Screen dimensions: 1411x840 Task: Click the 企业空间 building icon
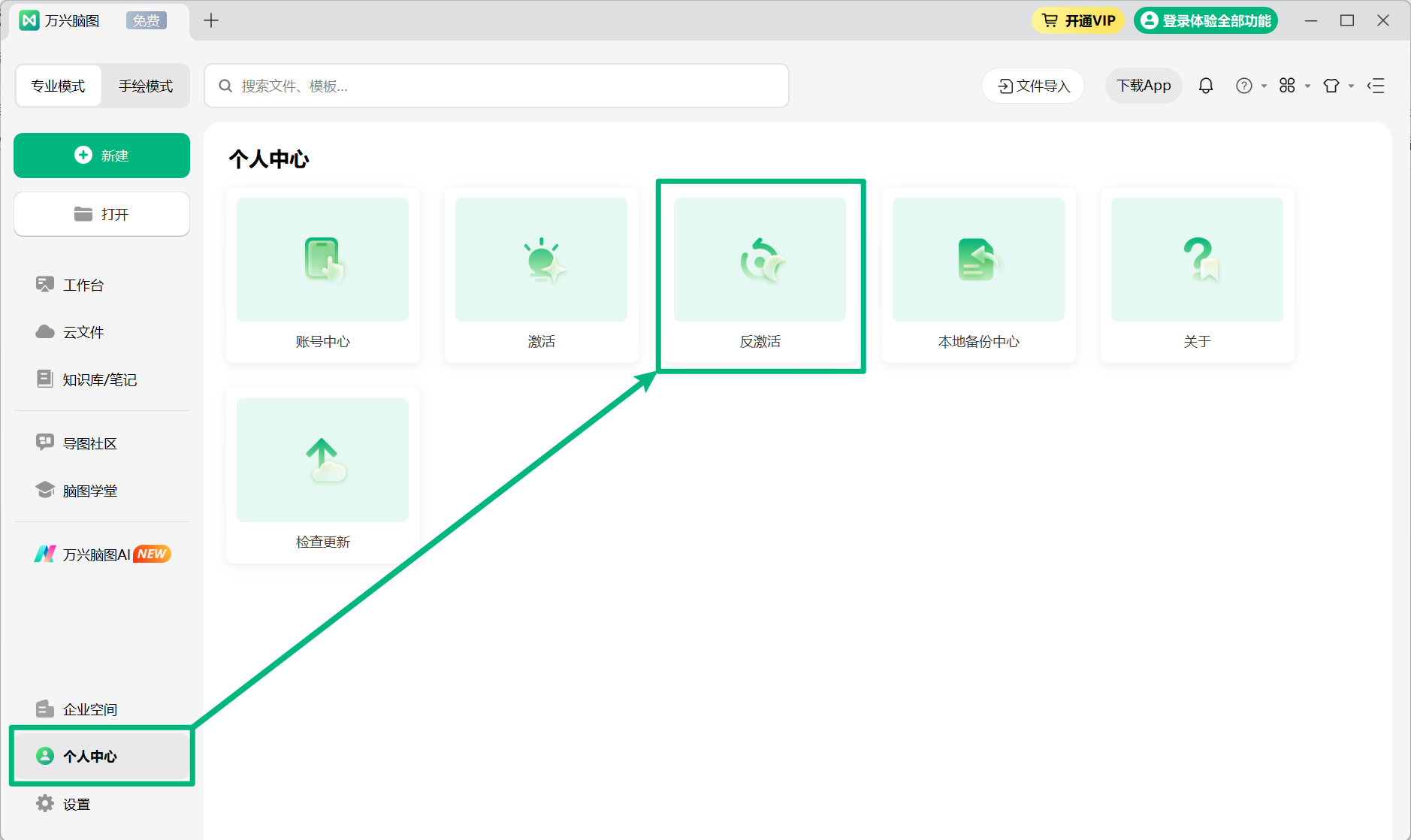(45, 709)
